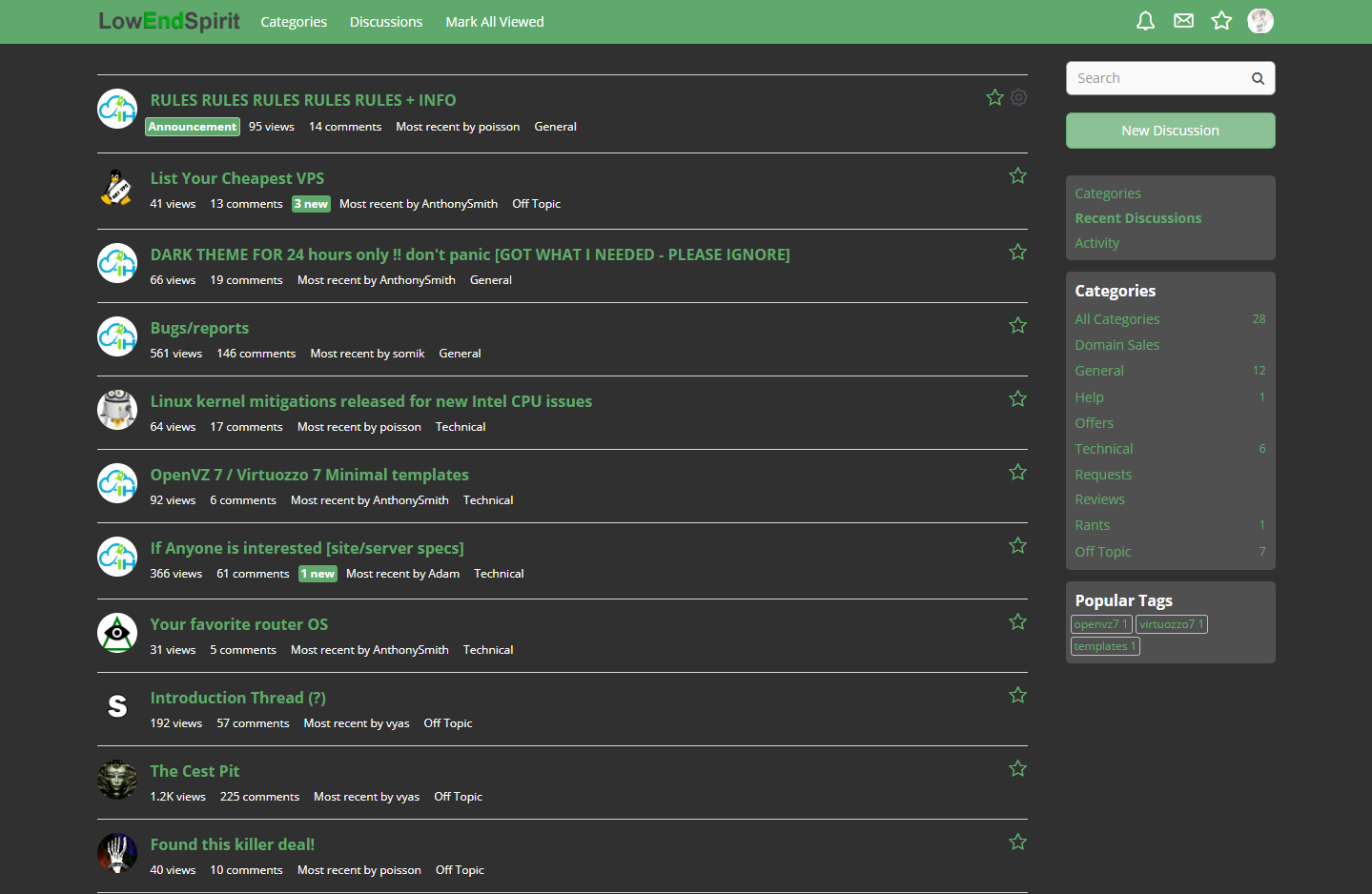Image resolution: width=1372 pixels, height=894 pixels.
Task: Open eye-pyramid avatar beside Your favorite router OS
Action: [x=117, y=633]
